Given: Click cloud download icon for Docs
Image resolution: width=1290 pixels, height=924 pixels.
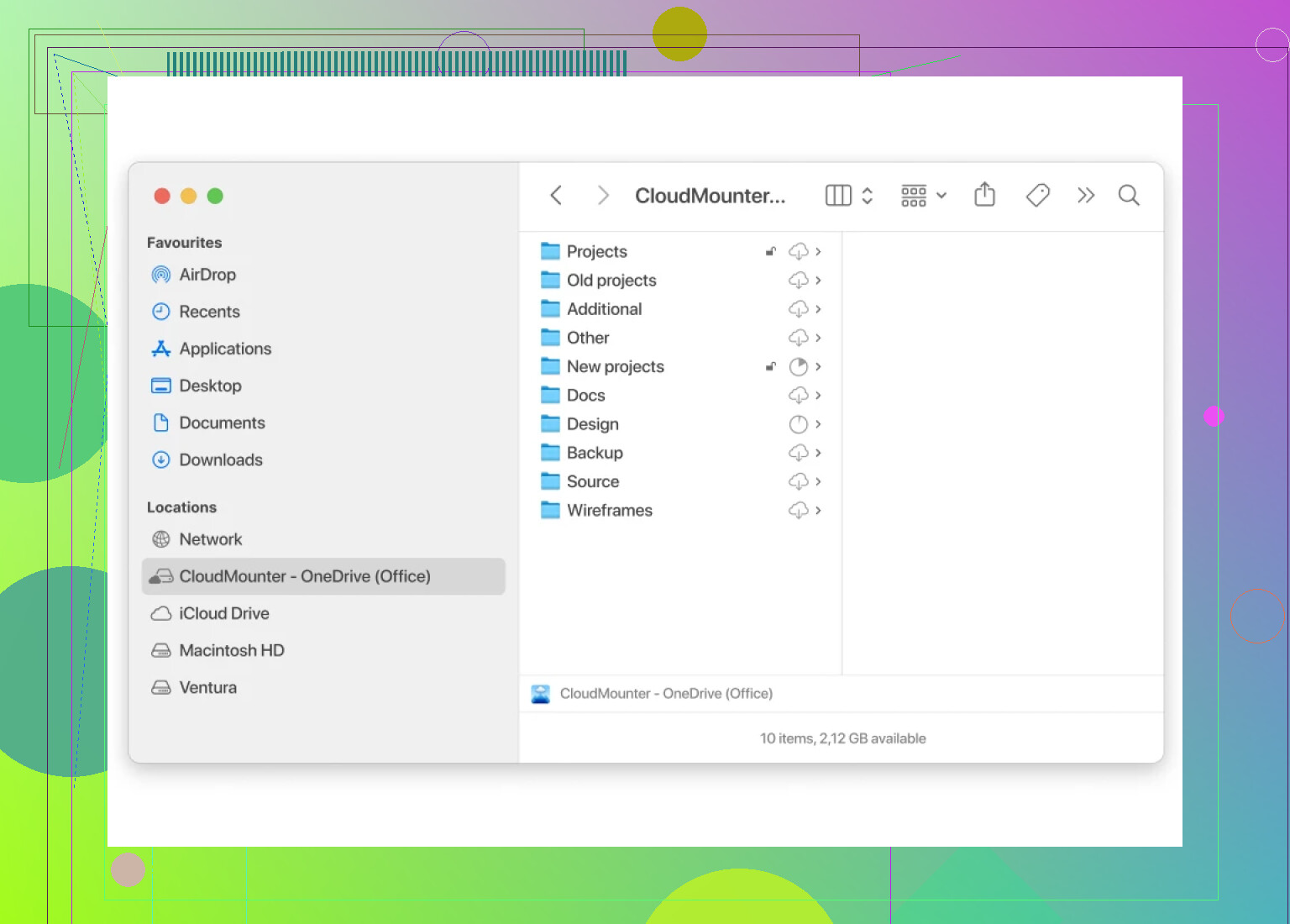Looking at the screenshot, I should point(798,395).
